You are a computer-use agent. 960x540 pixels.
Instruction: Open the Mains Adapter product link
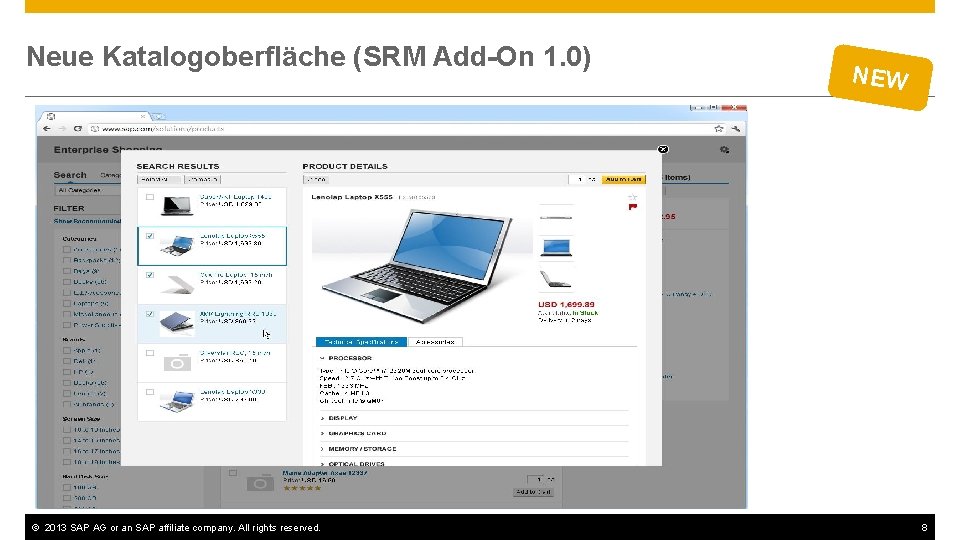click(x=324, y=473)
